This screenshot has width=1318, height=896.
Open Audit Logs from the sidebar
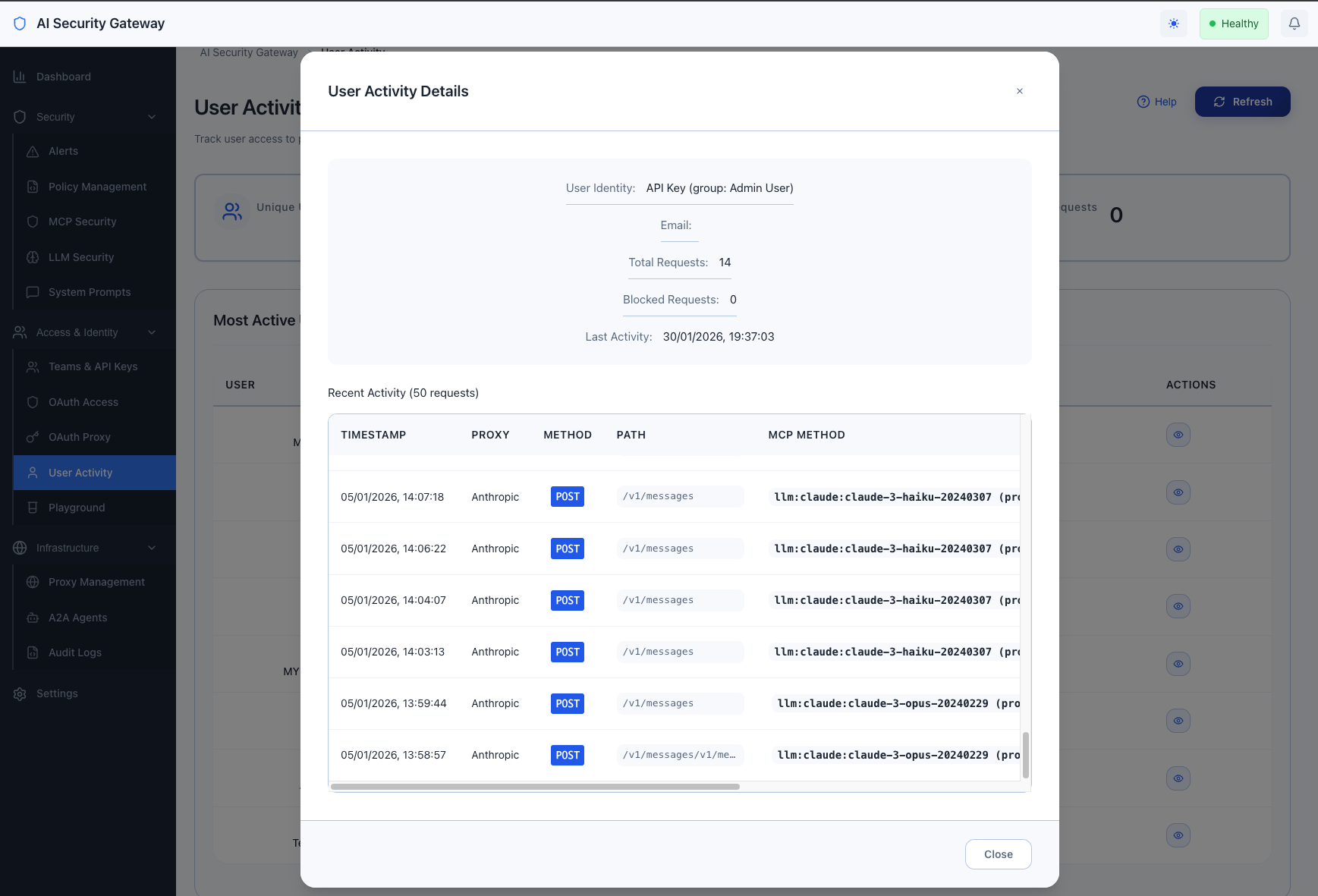click(x=74, y=652)
